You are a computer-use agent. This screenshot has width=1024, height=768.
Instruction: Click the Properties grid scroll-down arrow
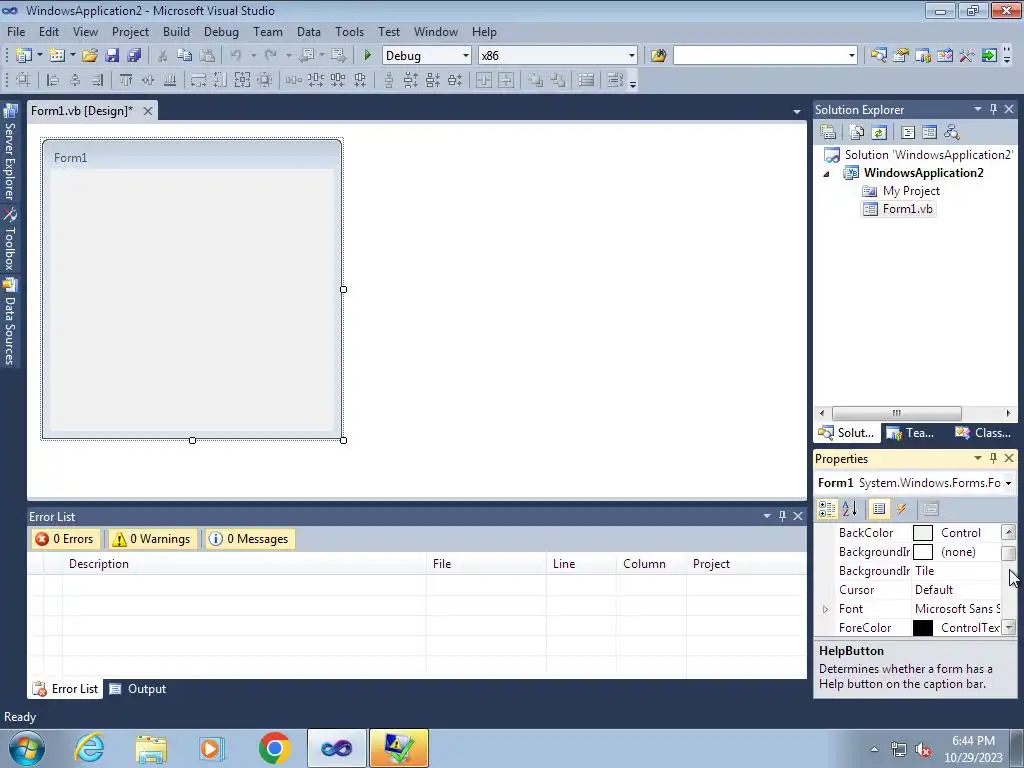1009,628
